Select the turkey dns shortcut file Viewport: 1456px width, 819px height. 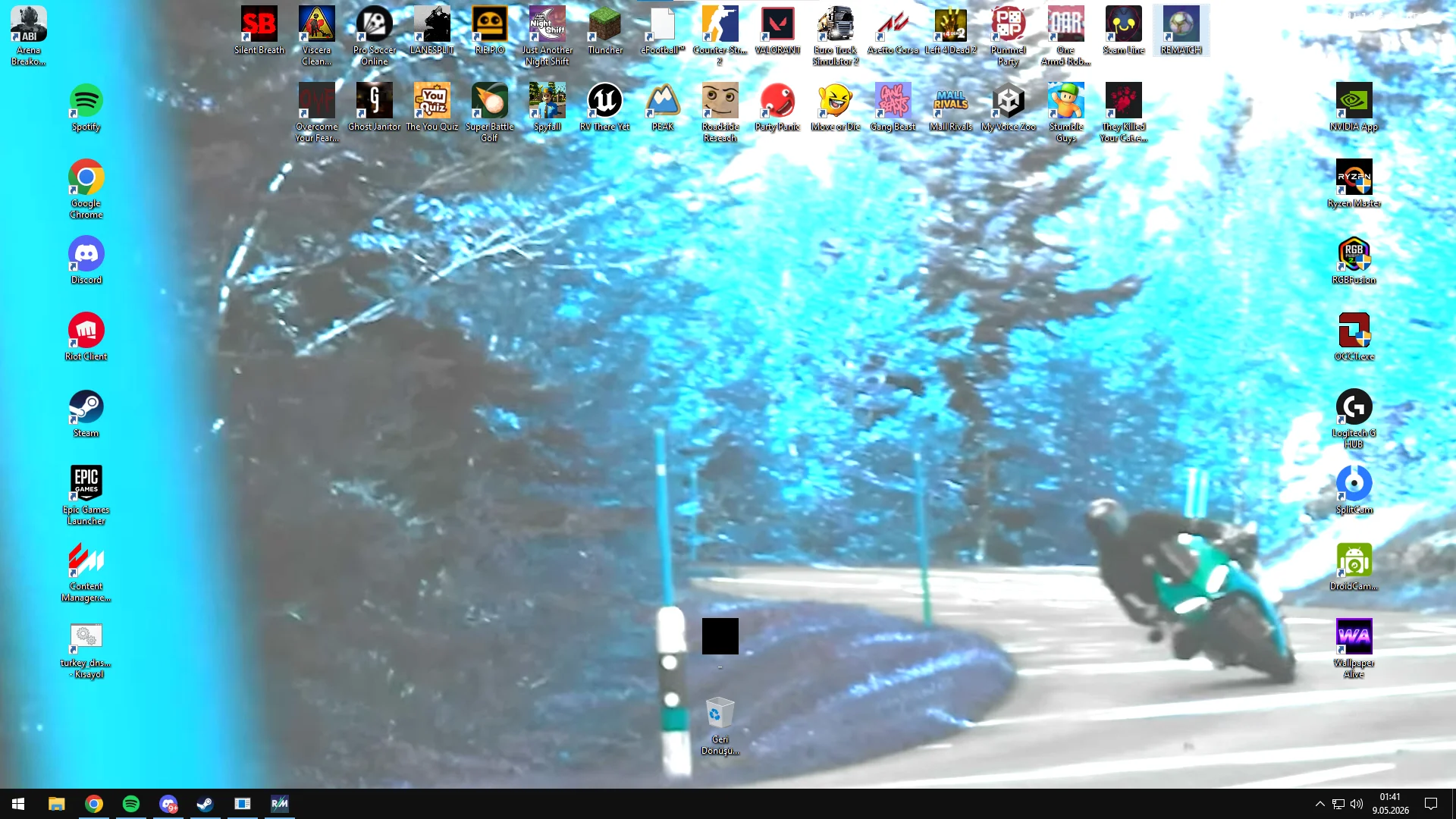tap(86, 648)
